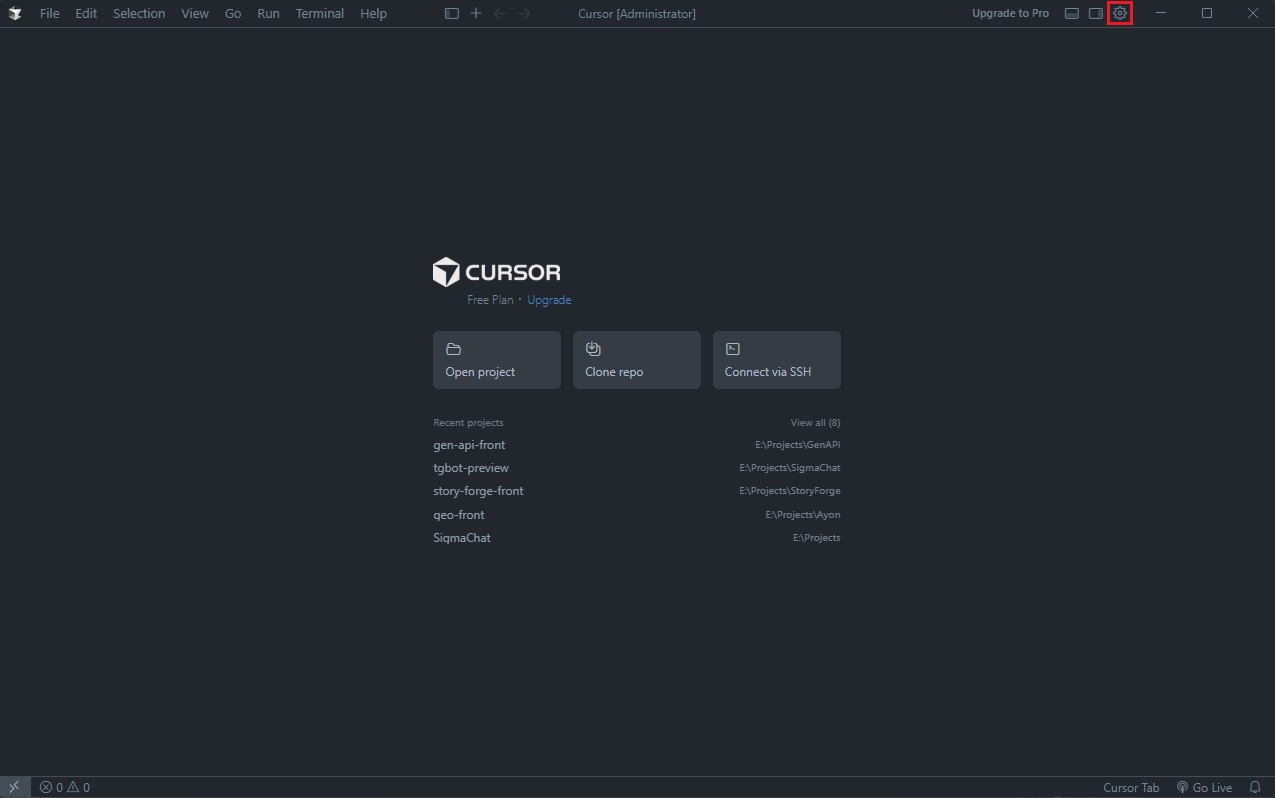Image resolution: width=1275 pixels, height=798 pixels.
Task: Toggle the primary sidebar visibility
Action: pyautogui.click(x=451, y=13)
